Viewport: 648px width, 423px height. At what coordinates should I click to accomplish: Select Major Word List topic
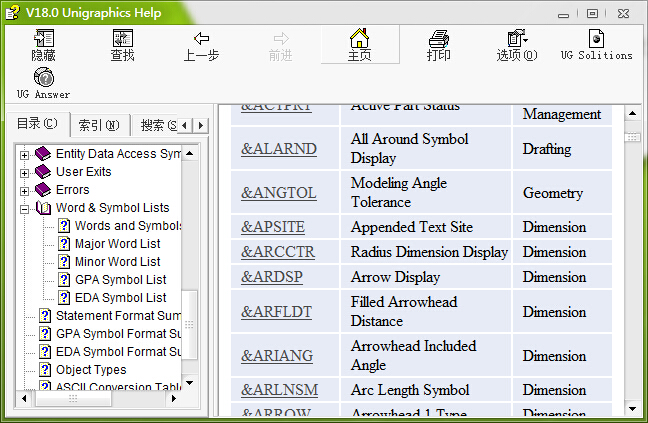(x=117, y=244)
